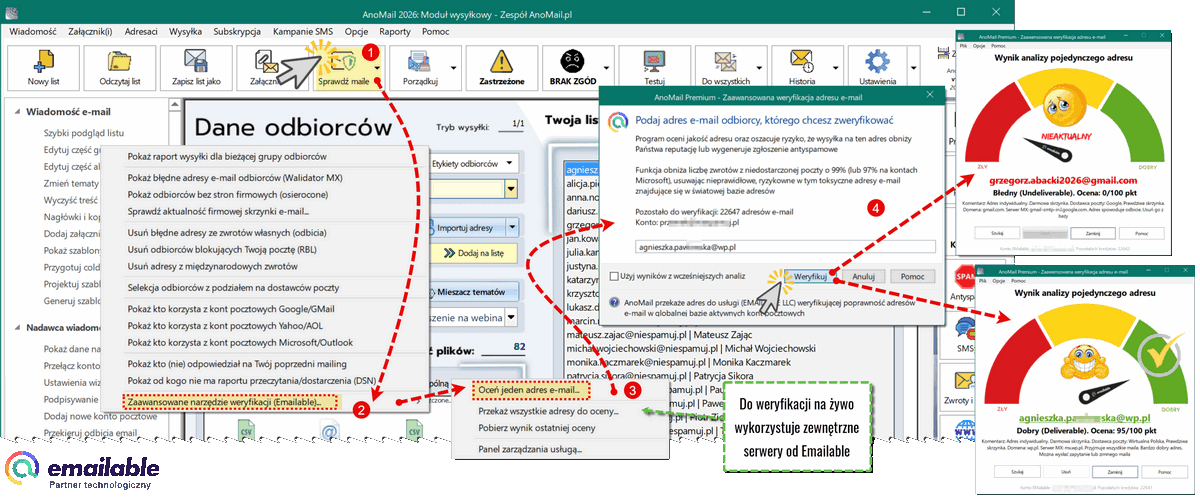Click the Antyspam stop sign icon
Screen dimensions: 1200x500
coord(966,277)
